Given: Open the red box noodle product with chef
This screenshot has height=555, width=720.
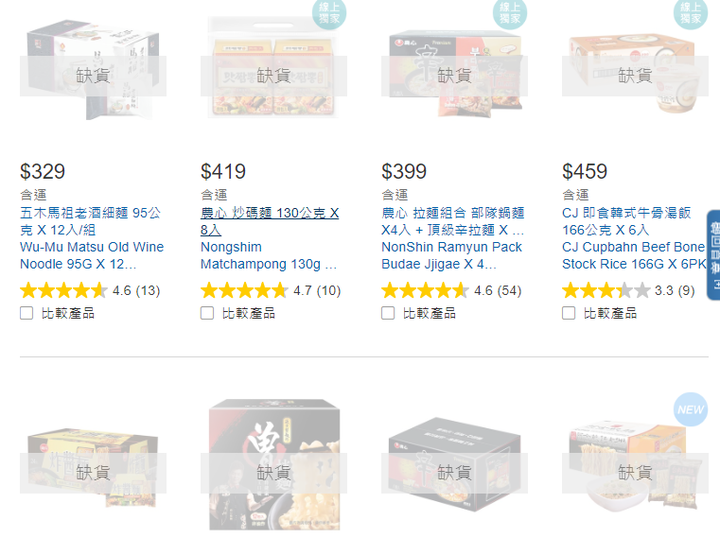Looking at the screenshot, I should click(274, 465).
